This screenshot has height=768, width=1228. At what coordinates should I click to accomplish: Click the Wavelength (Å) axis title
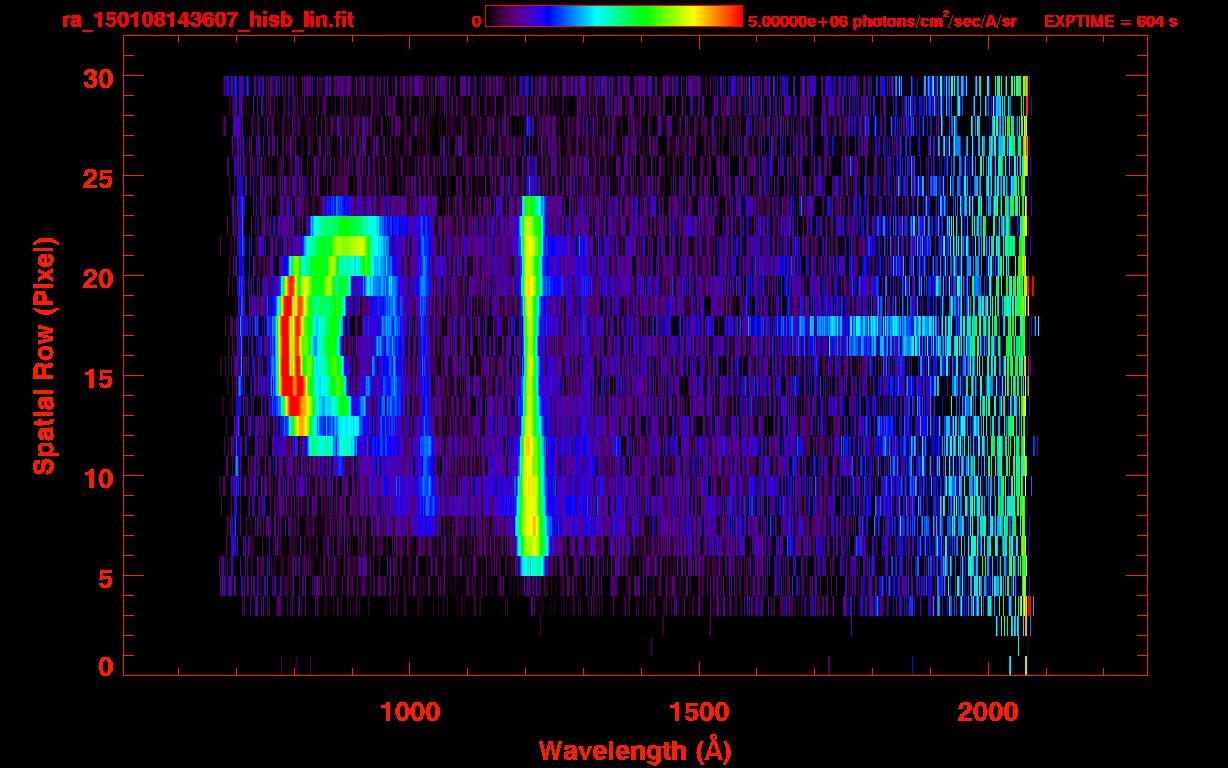coord(635,750)
